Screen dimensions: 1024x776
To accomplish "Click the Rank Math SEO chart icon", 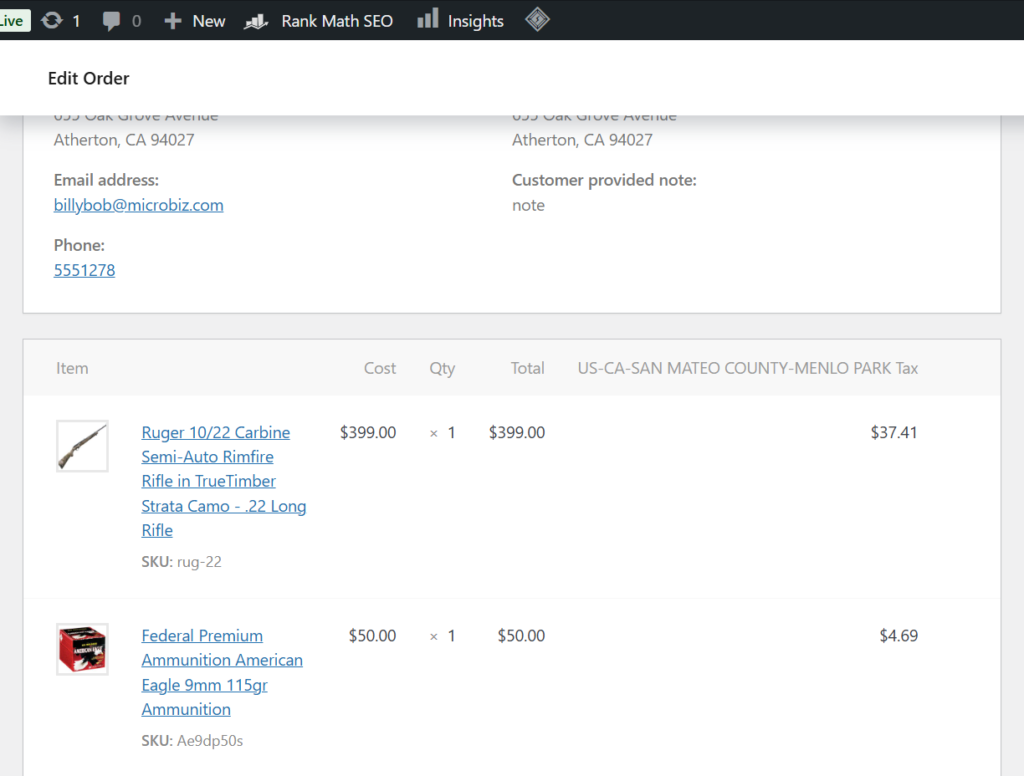I will (x=256, y=22).
